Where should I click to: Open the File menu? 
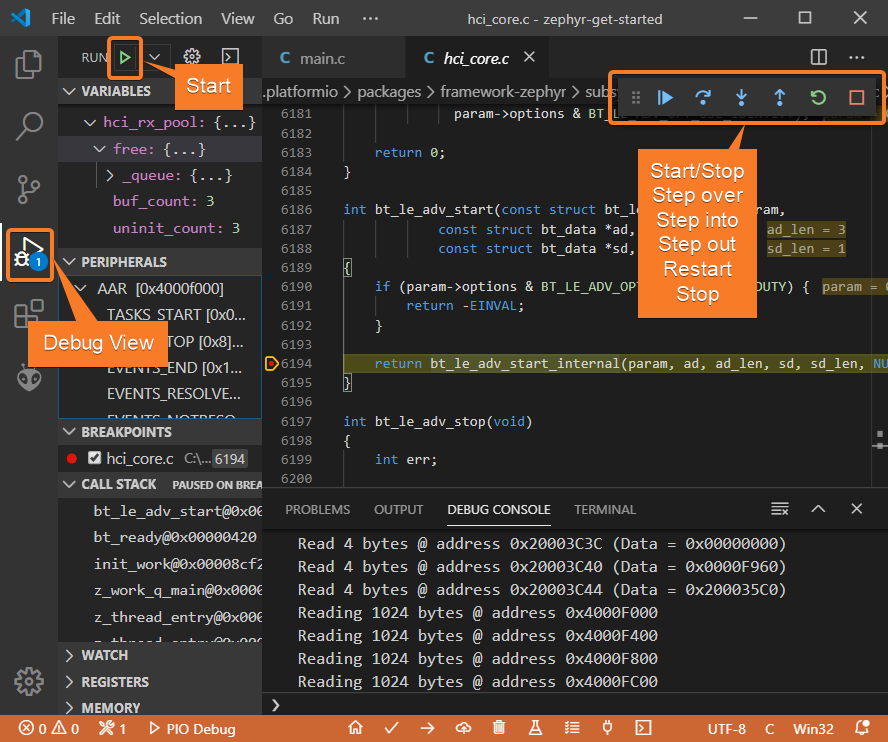[x=63, y=19]
